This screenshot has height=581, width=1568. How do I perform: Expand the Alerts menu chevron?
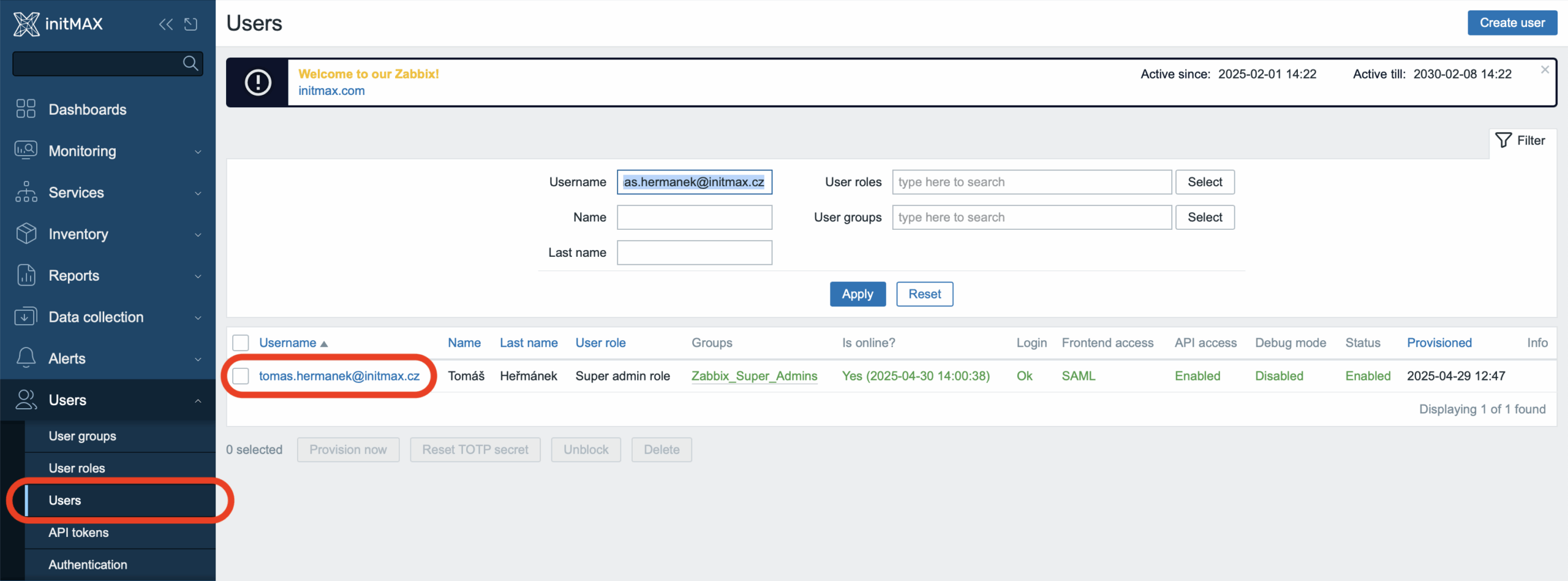[x=198, y=359]
